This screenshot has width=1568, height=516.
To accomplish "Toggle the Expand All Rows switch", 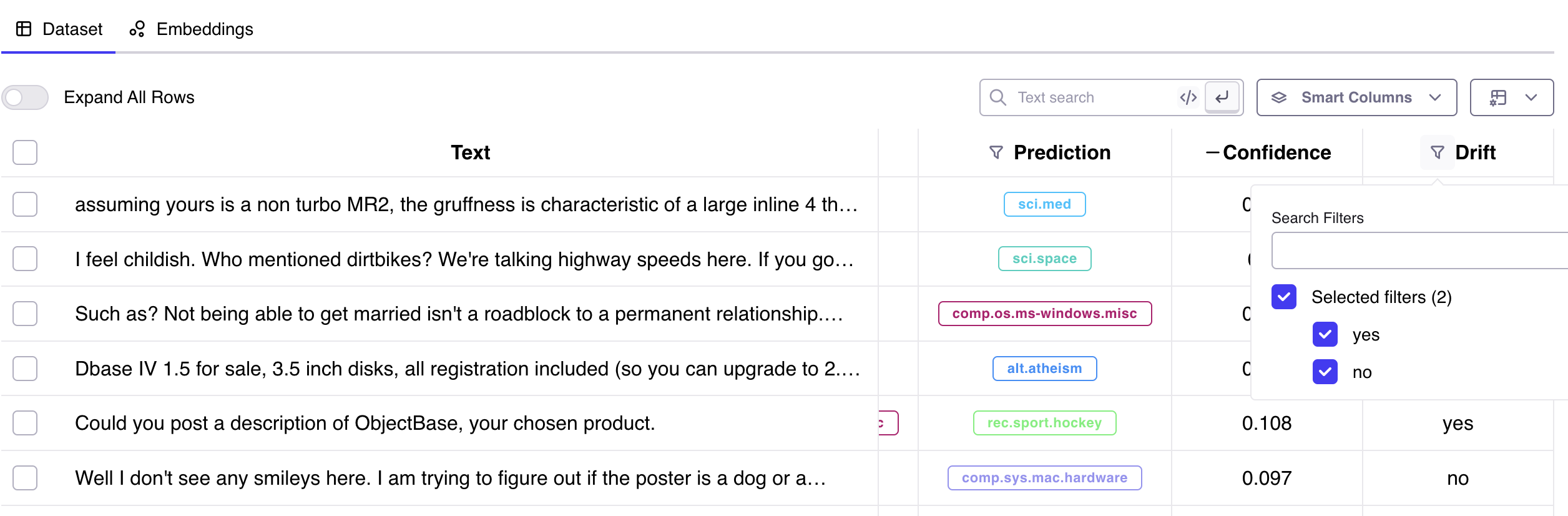I will [x=25, y=97].
